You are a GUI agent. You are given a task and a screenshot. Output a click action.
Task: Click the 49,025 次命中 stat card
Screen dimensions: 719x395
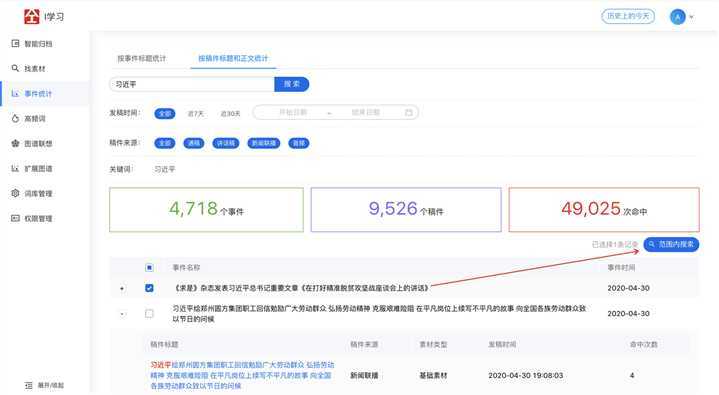[604, 210]
